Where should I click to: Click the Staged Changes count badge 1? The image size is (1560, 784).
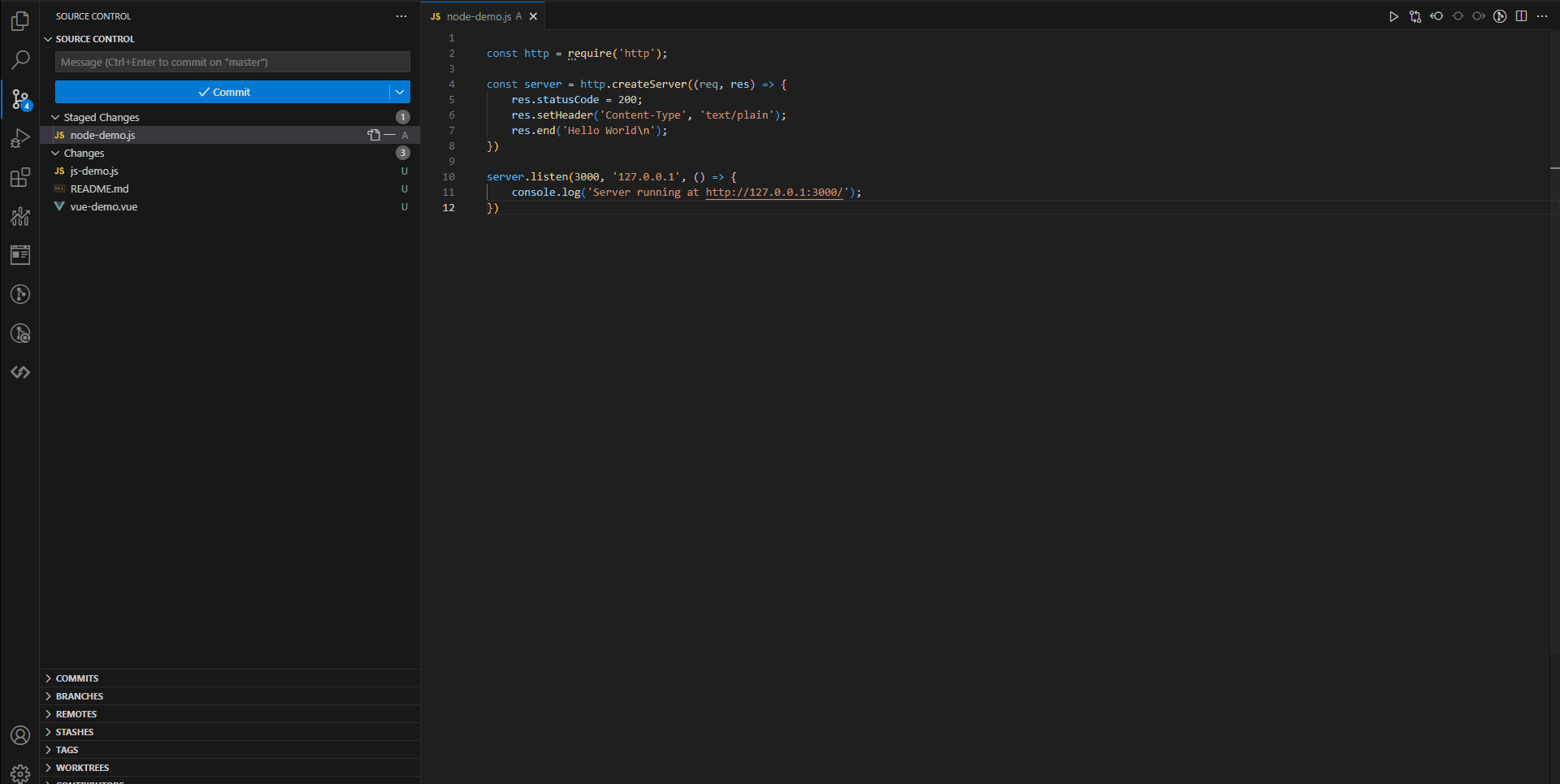(x=403, y=117)
